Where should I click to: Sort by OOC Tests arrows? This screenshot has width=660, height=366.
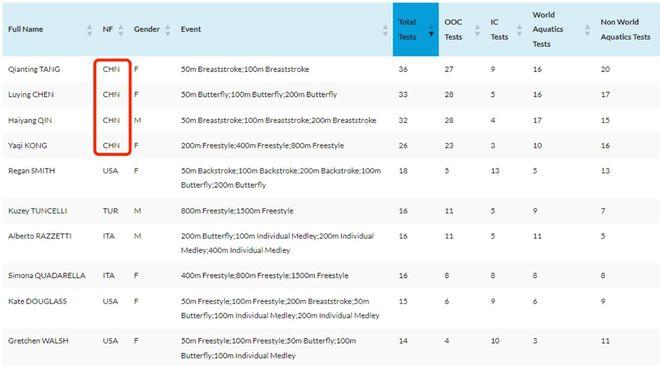pyautogui.click(x=477, y=30)
